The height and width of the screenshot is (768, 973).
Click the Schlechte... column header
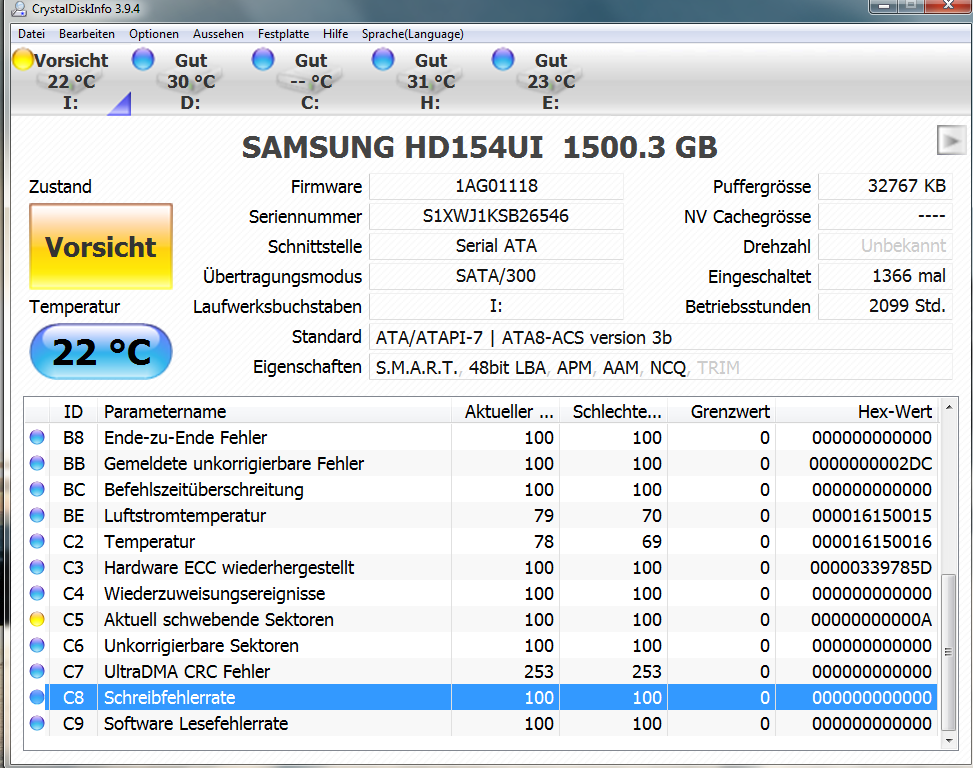(614, 411)
